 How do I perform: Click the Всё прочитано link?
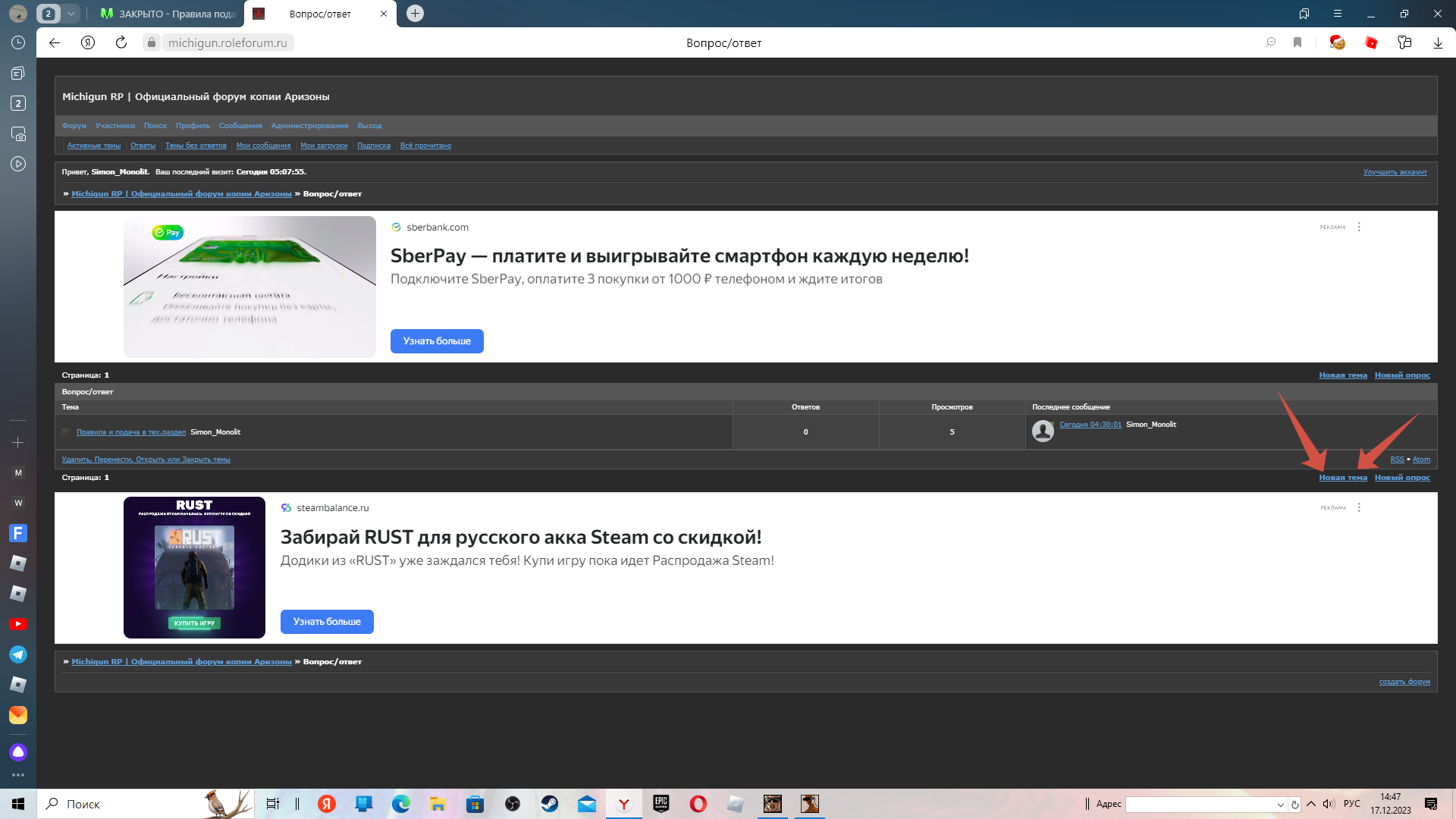[425, 146]
